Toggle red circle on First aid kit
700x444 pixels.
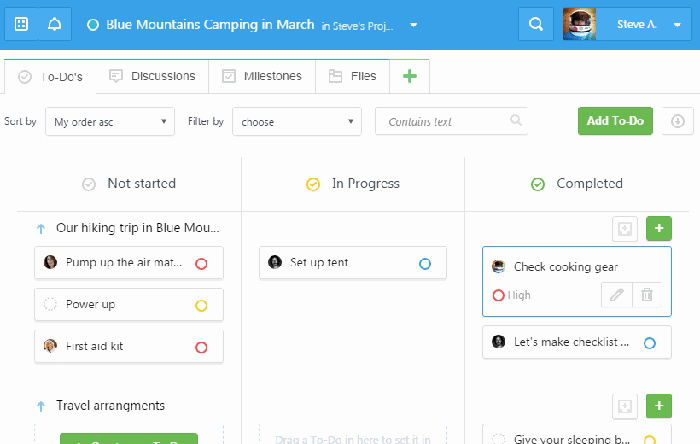click(201, 347)
